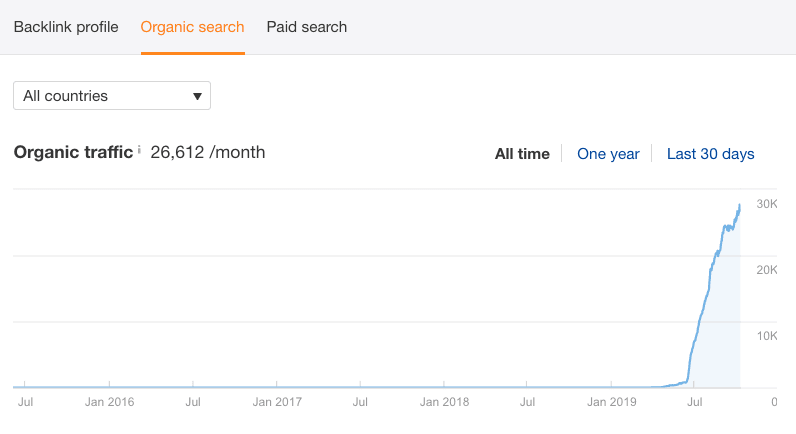Click the 20K y-axis label
Viewport: 796px width, 434px height.
pos(767,270)
